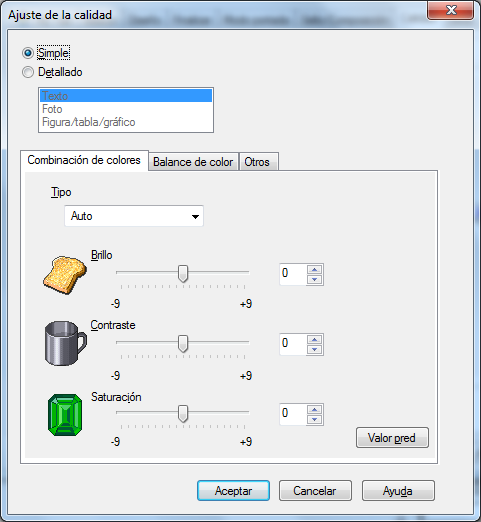Select Texto in the list

(x=126, y=96)
